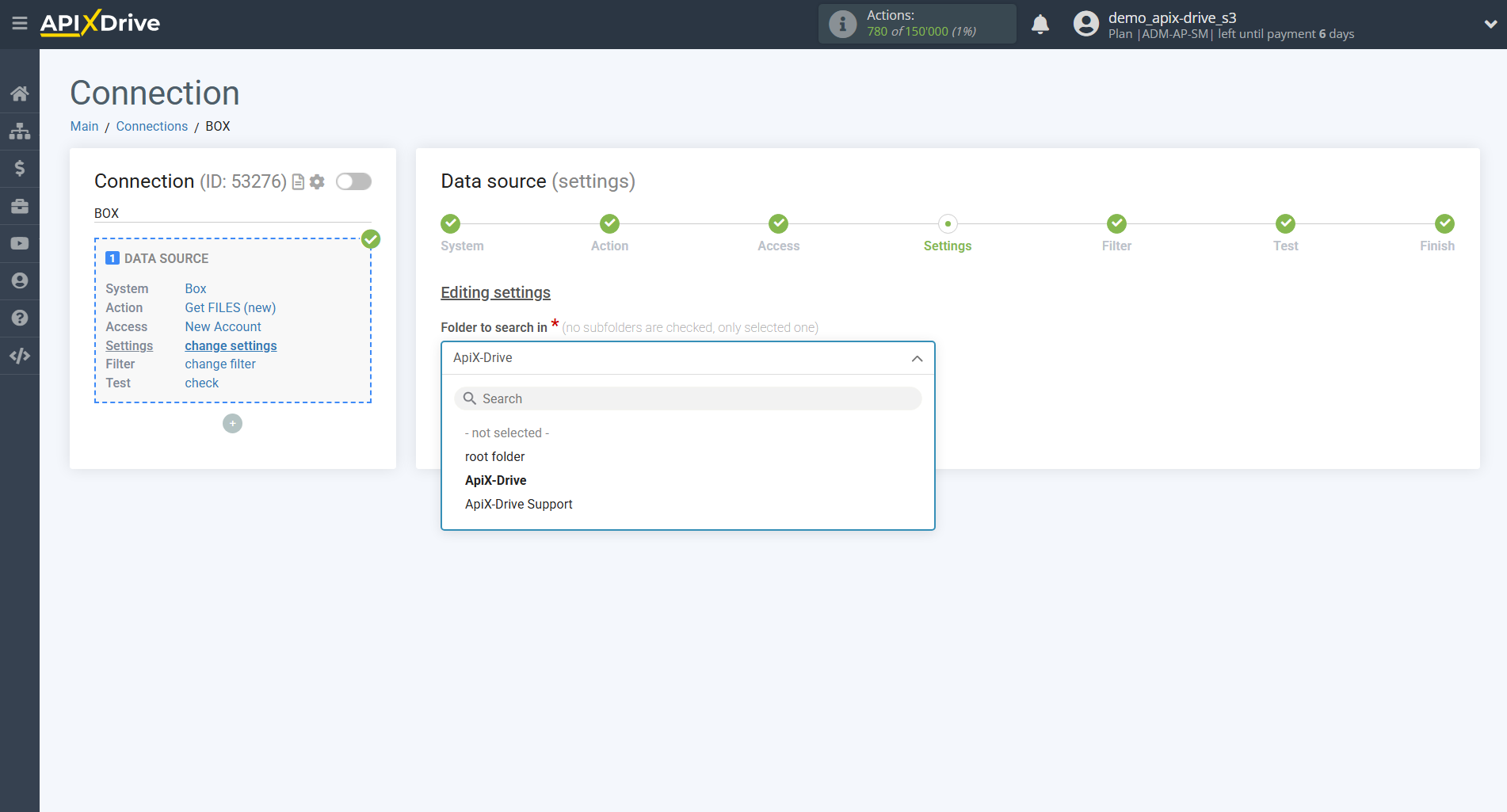Open the hamburger navigation menu
The width and height of the screenshot is (1507, 812).
pos(20,23)
